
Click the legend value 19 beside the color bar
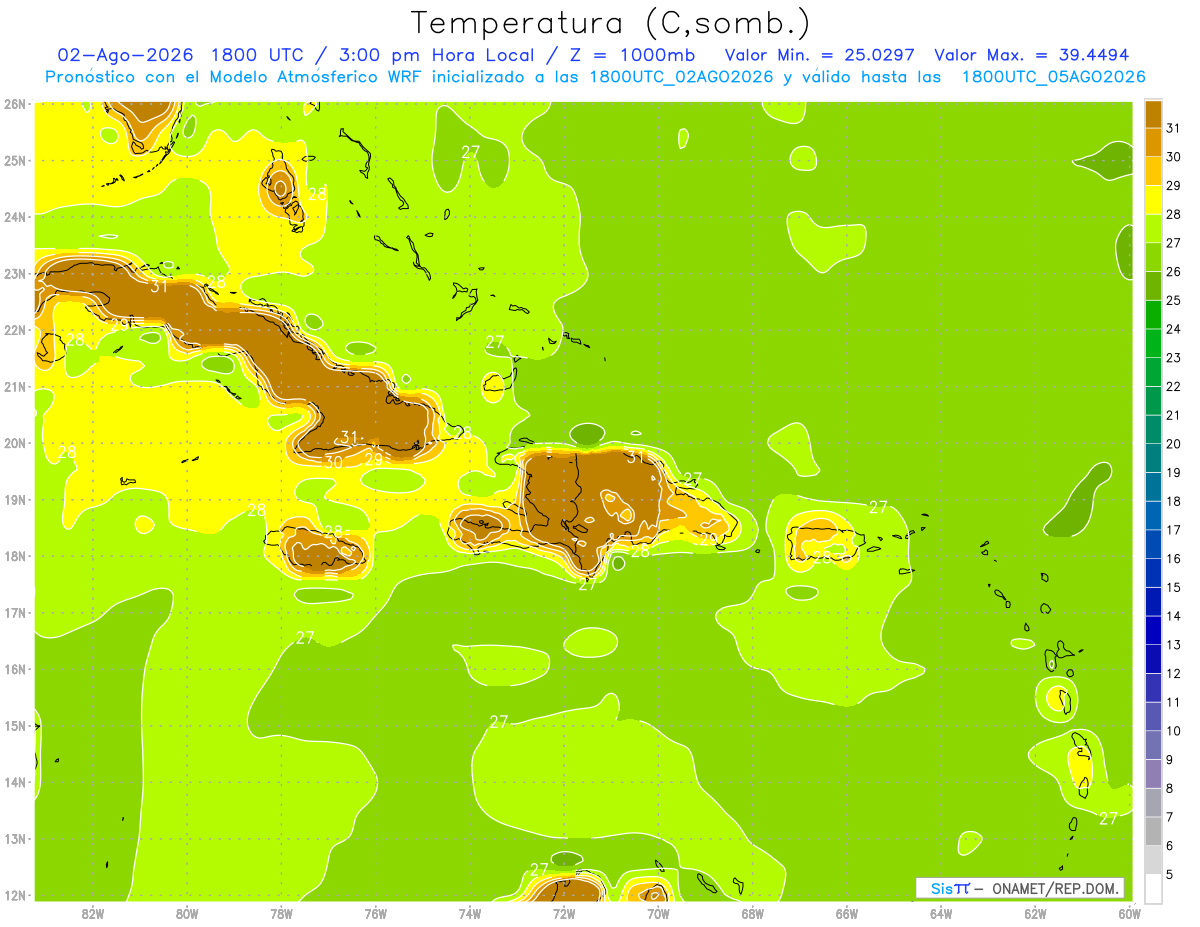[x=1173, y=472]
